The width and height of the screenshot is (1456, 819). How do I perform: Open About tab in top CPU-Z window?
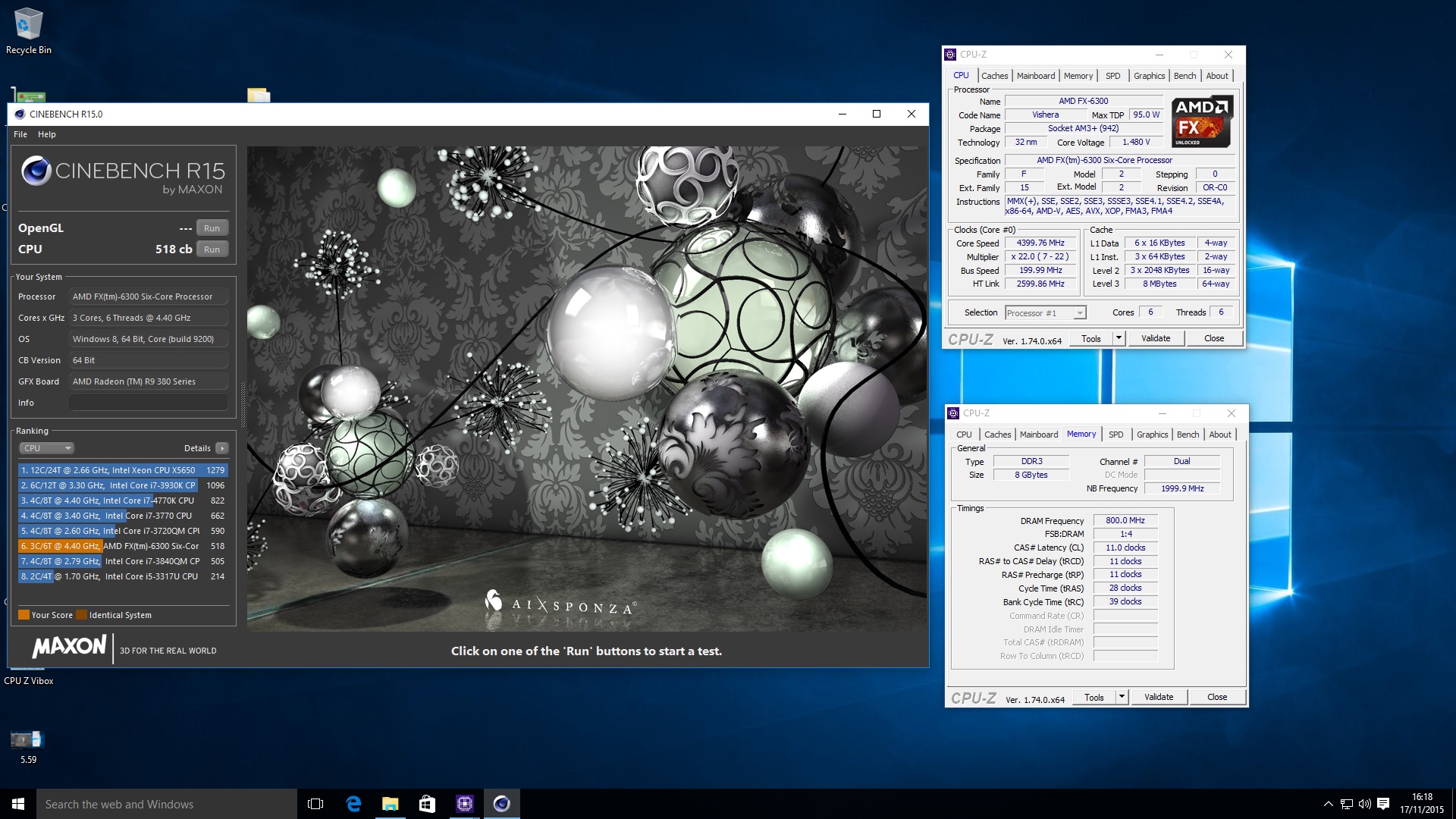(1217, 76)
